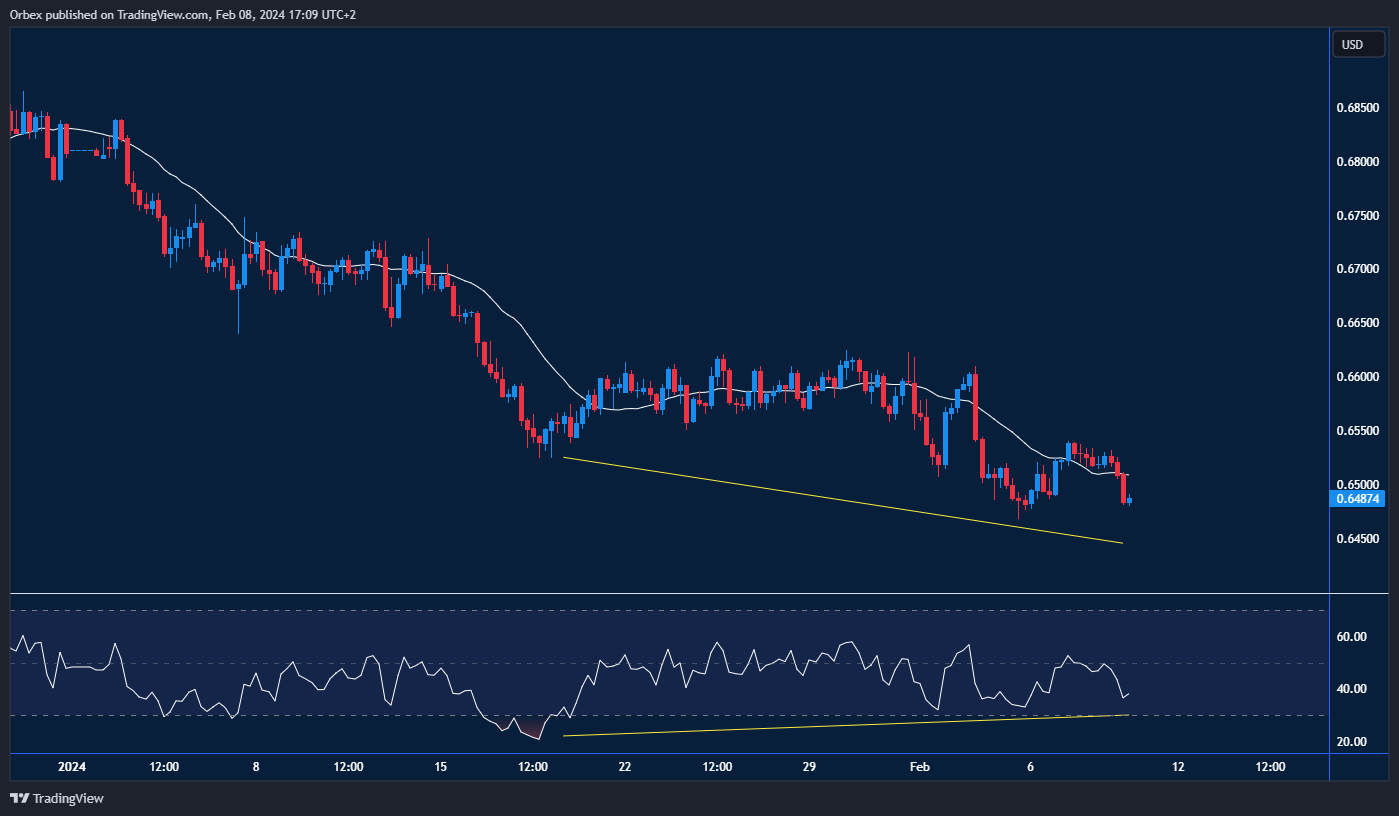Click the TradingView logo icon
Screen dimensions: 1399x816
click(19, 798)
